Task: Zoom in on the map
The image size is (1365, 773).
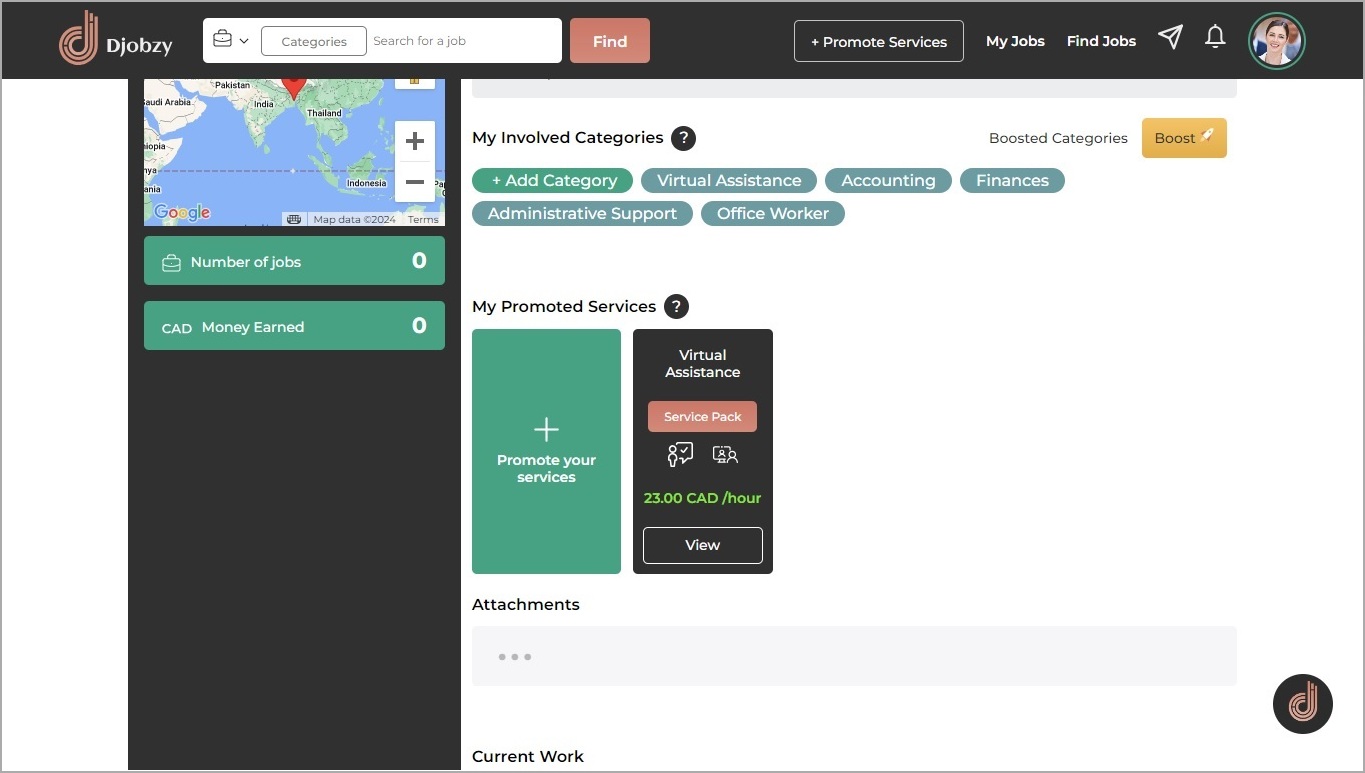Action: click(x=414, y=142)
